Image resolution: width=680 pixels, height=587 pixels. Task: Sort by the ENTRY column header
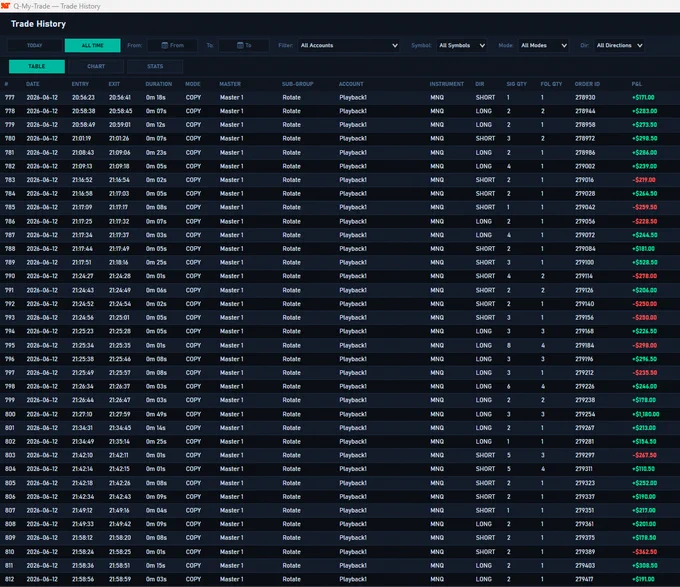click(x=80, y=84)
